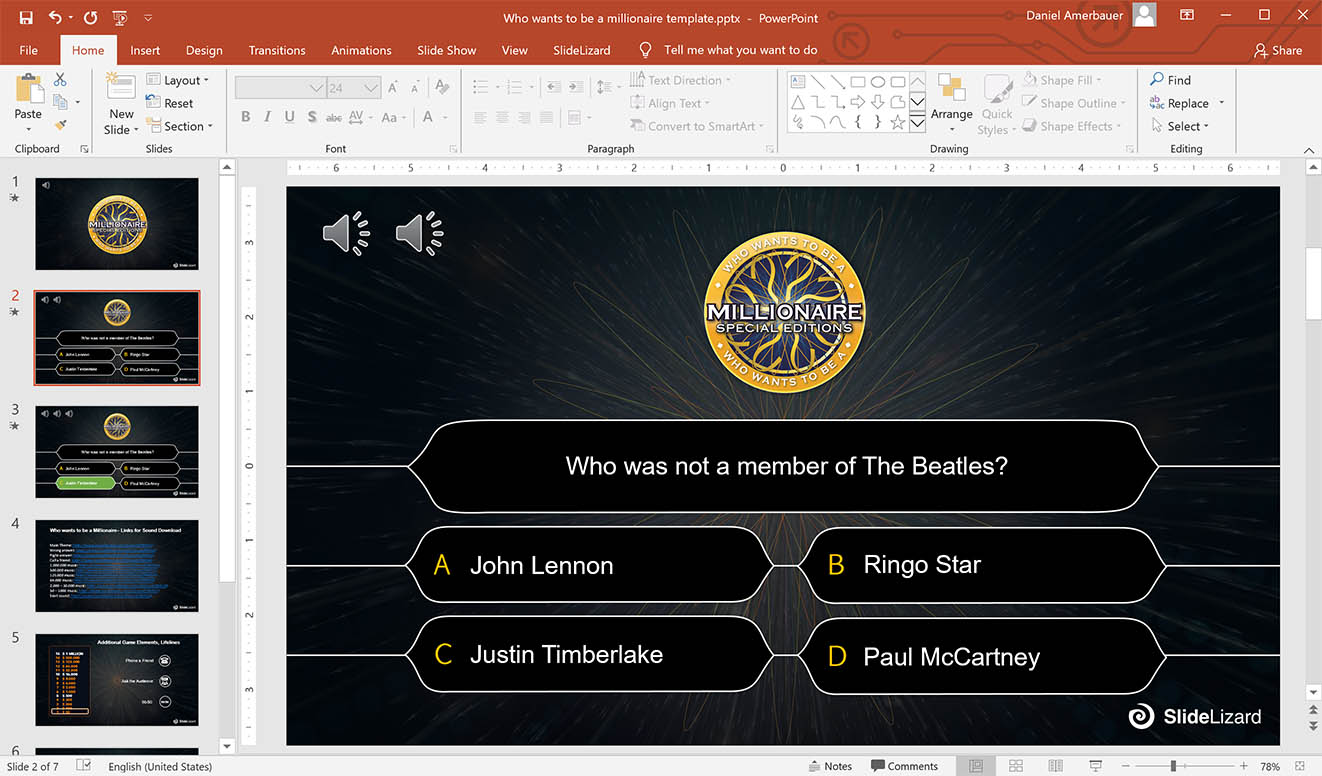Image resolution: width=1322 pixels, height=776 pixels.
Task: Pick the right arrow shape in gallery
Action: pyautogui.click(x=857, y=102)
